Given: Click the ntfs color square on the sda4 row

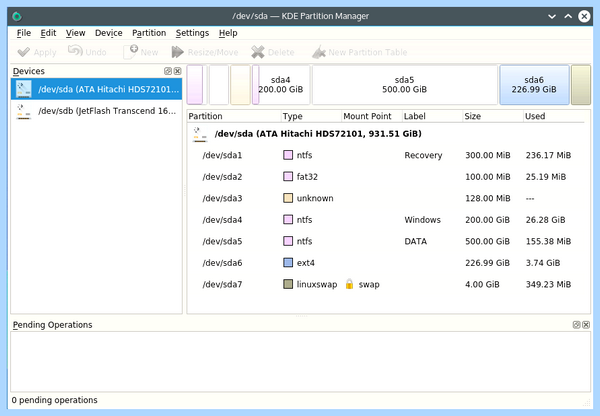Looking at the screenshot, I should click(288, 219).
